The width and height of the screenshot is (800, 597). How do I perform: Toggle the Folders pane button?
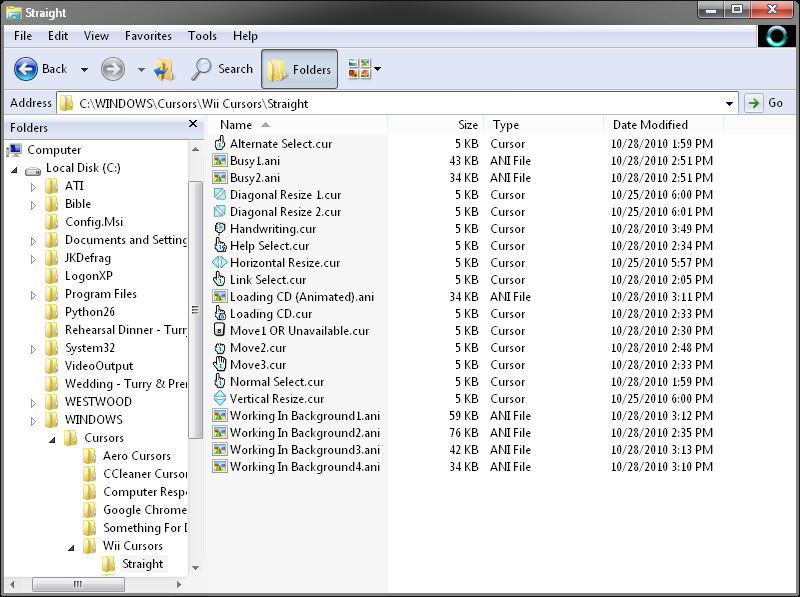pyautogui.click(x=299, y=69)
